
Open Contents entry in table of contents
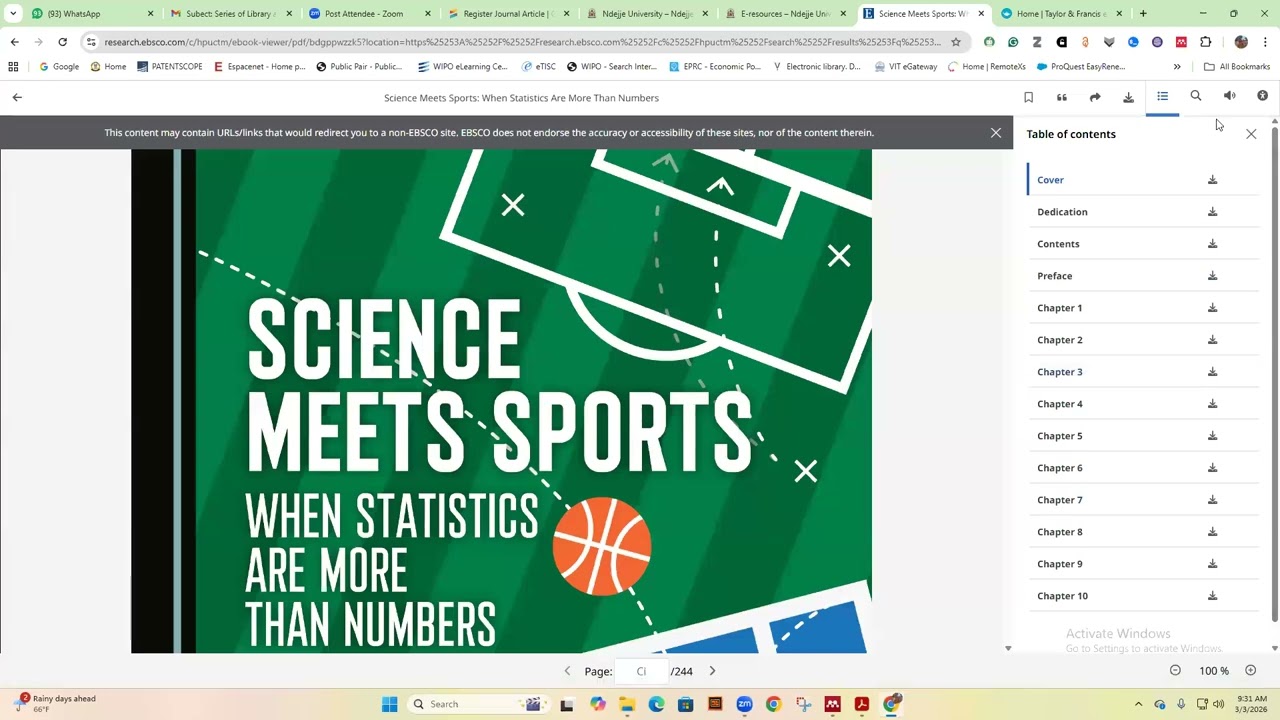click(1058, 244)
